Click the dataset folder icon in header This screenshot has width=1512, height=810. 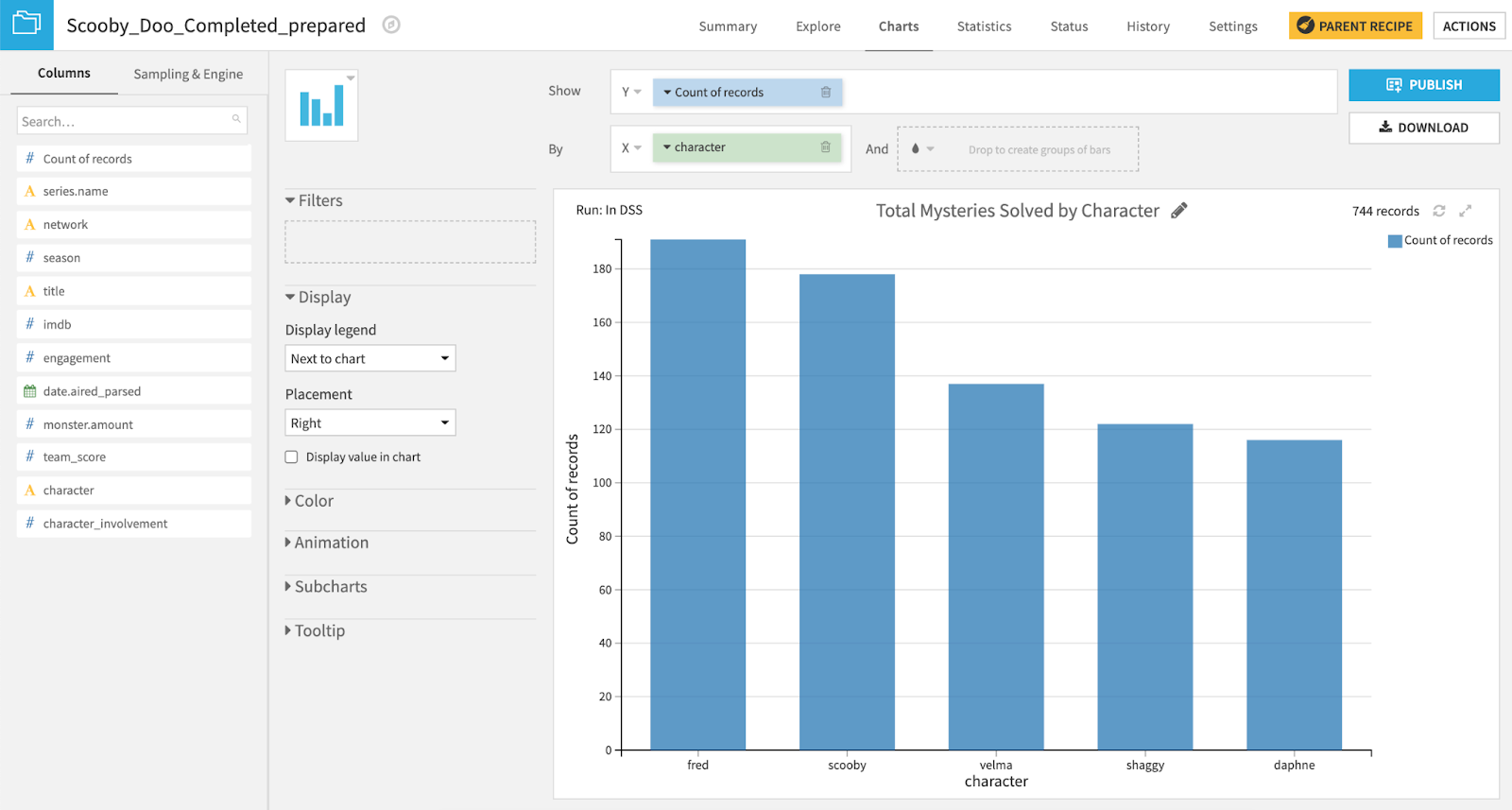tap(26, 25)
